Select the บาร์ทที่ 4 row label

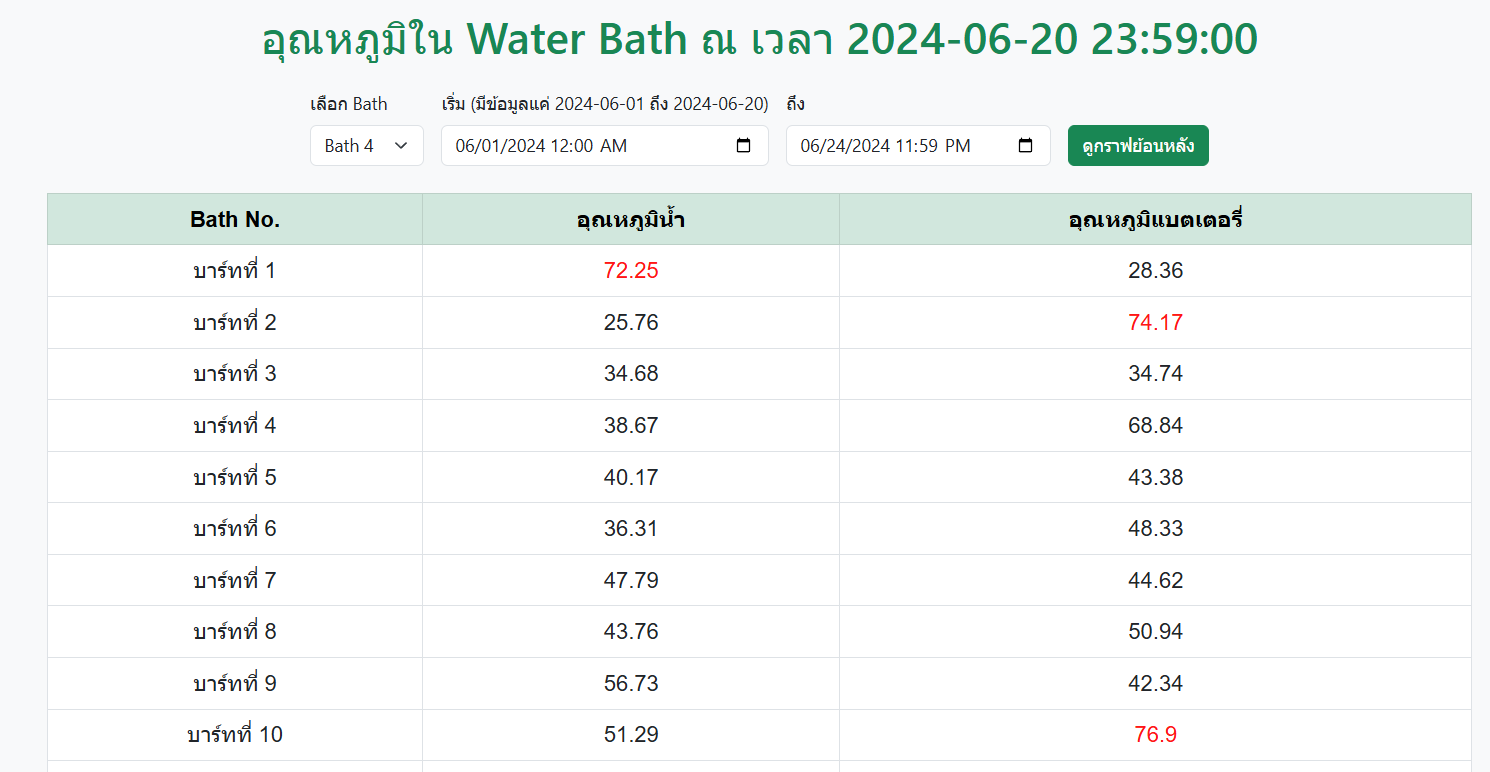click(x=235, y=426)
